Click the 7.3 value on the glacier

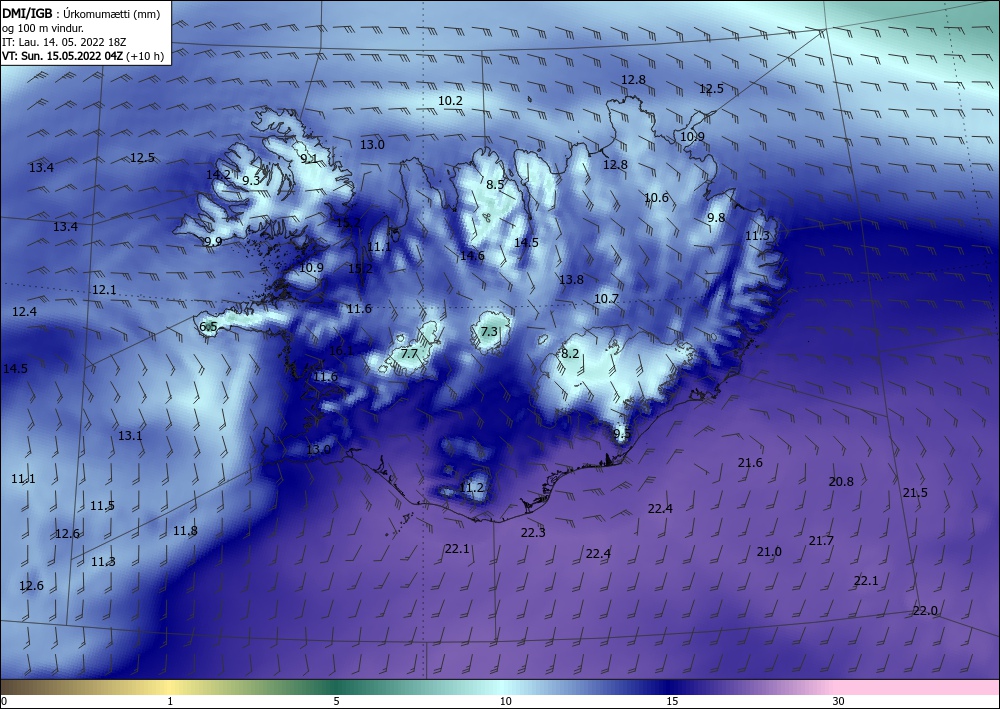[489, 332]
